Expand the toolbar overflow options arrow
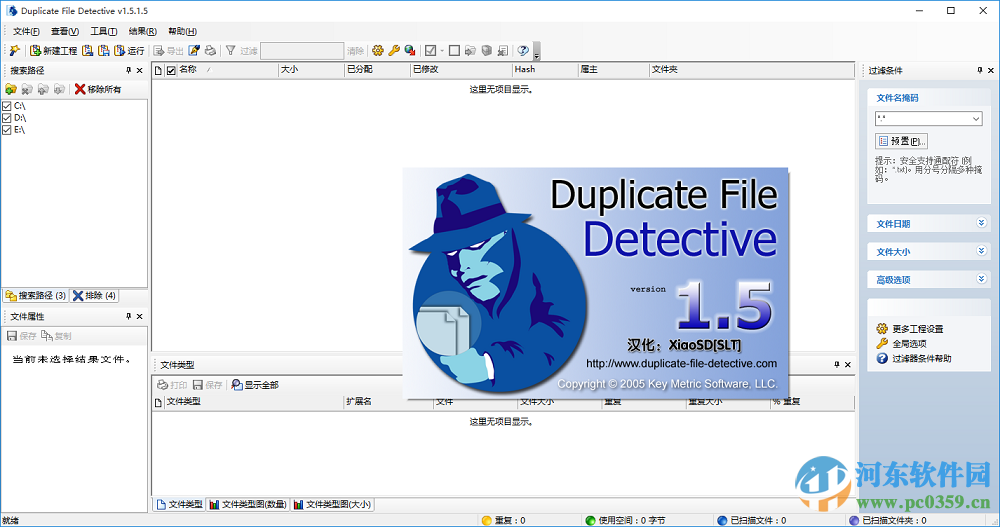 coord(537,51)
